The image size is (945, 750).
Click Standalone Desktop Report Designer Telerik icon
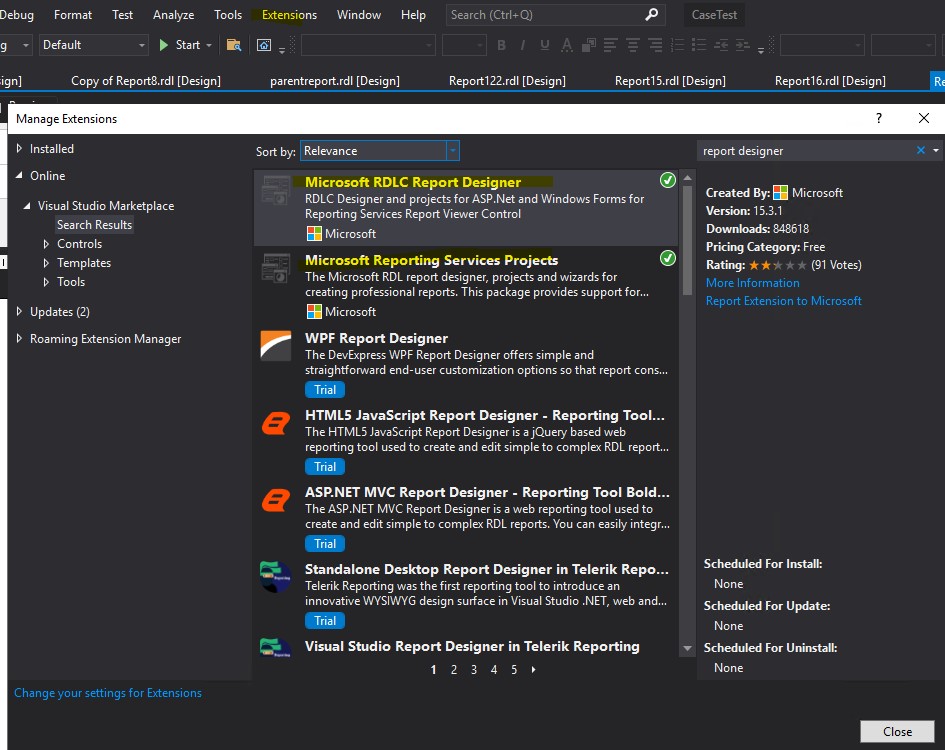point(276,576)
